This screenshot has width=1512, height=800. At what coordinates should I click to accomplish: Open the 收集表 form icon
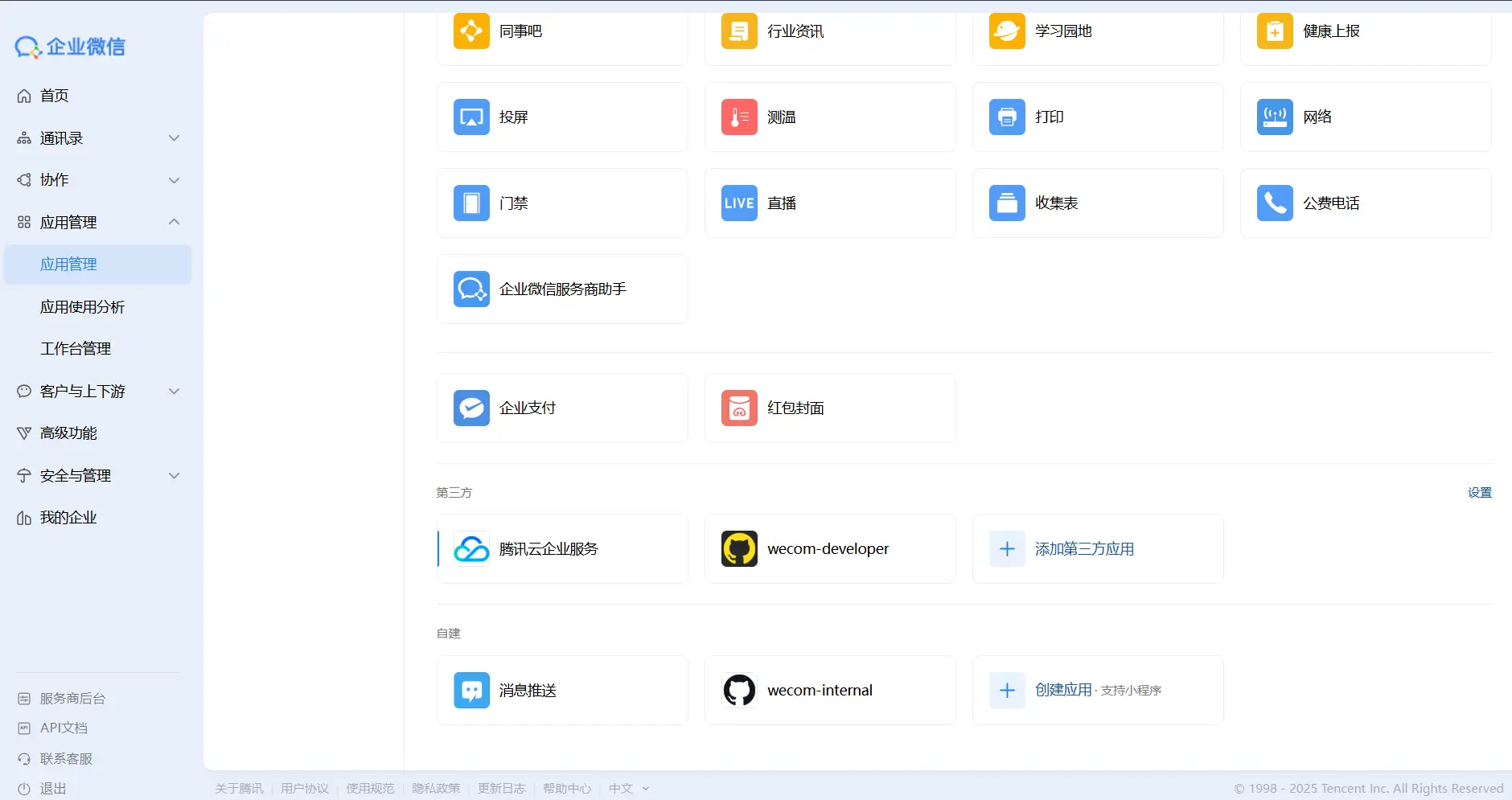1007,203
